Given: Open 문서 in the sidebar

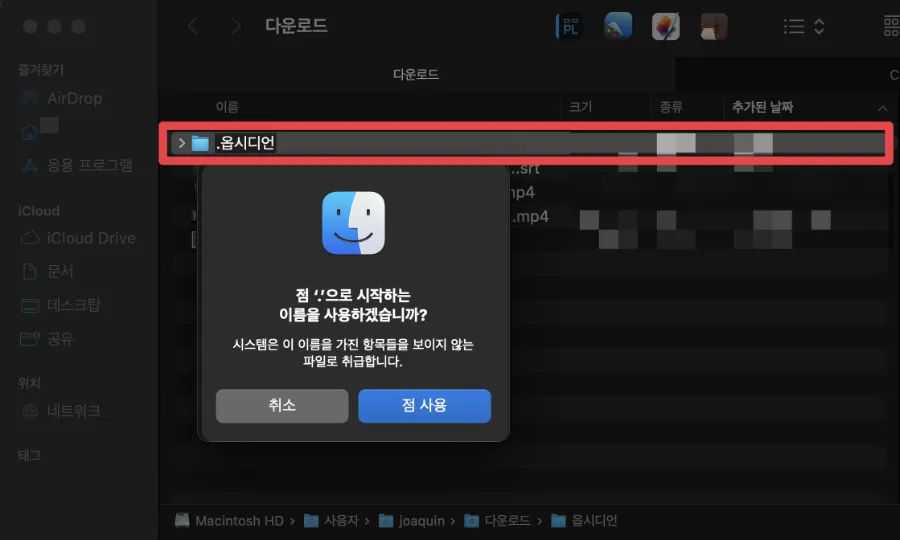Looking at the screenshot, I should pyautogui.click(x=47, y=271).
